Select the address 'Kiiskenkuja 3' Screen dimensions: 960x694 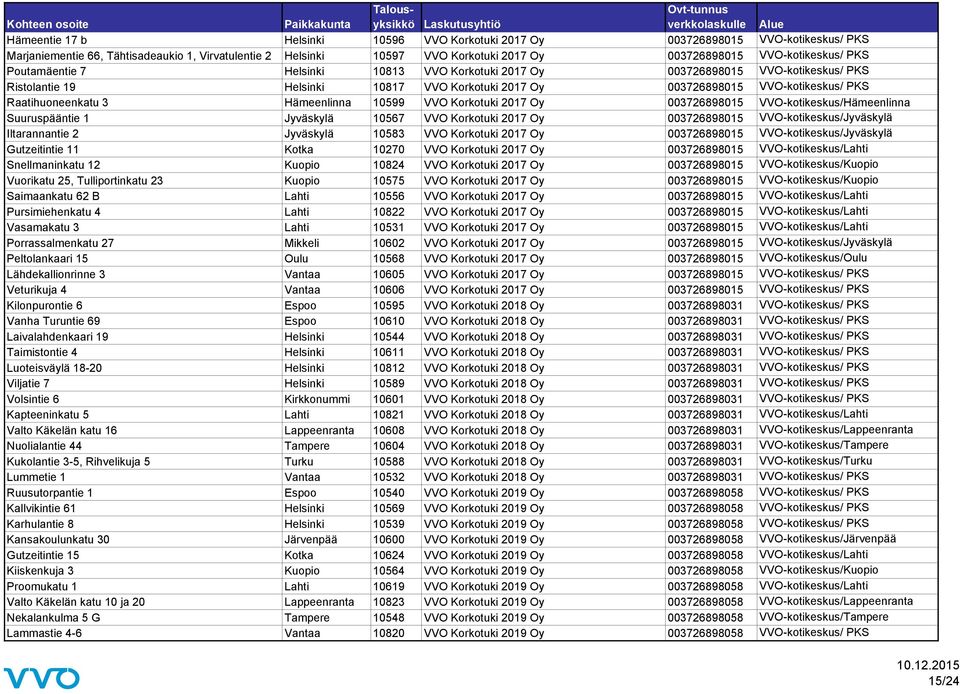(x=40, y=571)
